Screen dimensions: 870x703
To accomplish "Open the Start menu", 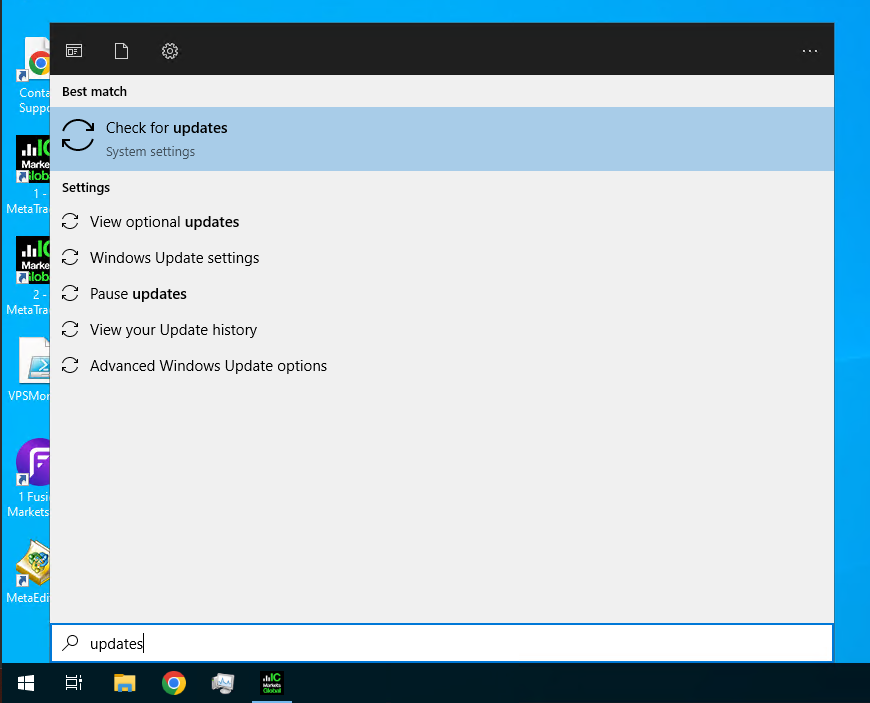I will coord(24,683).
